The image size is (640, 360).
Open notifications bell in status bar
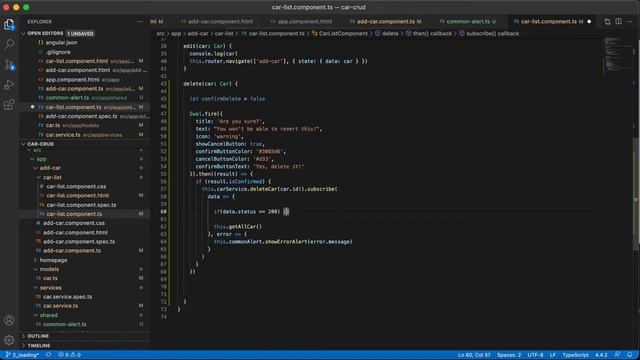point(629,355)
